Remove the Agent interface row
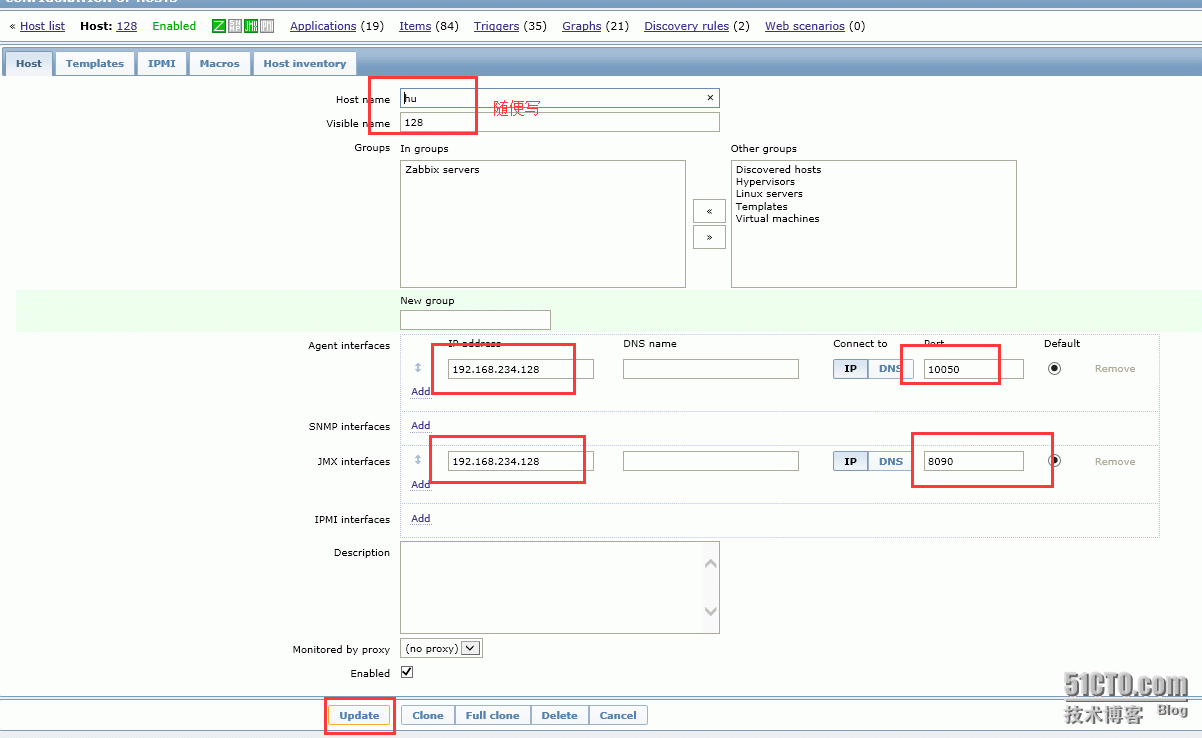Image resolution: width=1202 pixels, height=738 pixels. coord(1115,369)
